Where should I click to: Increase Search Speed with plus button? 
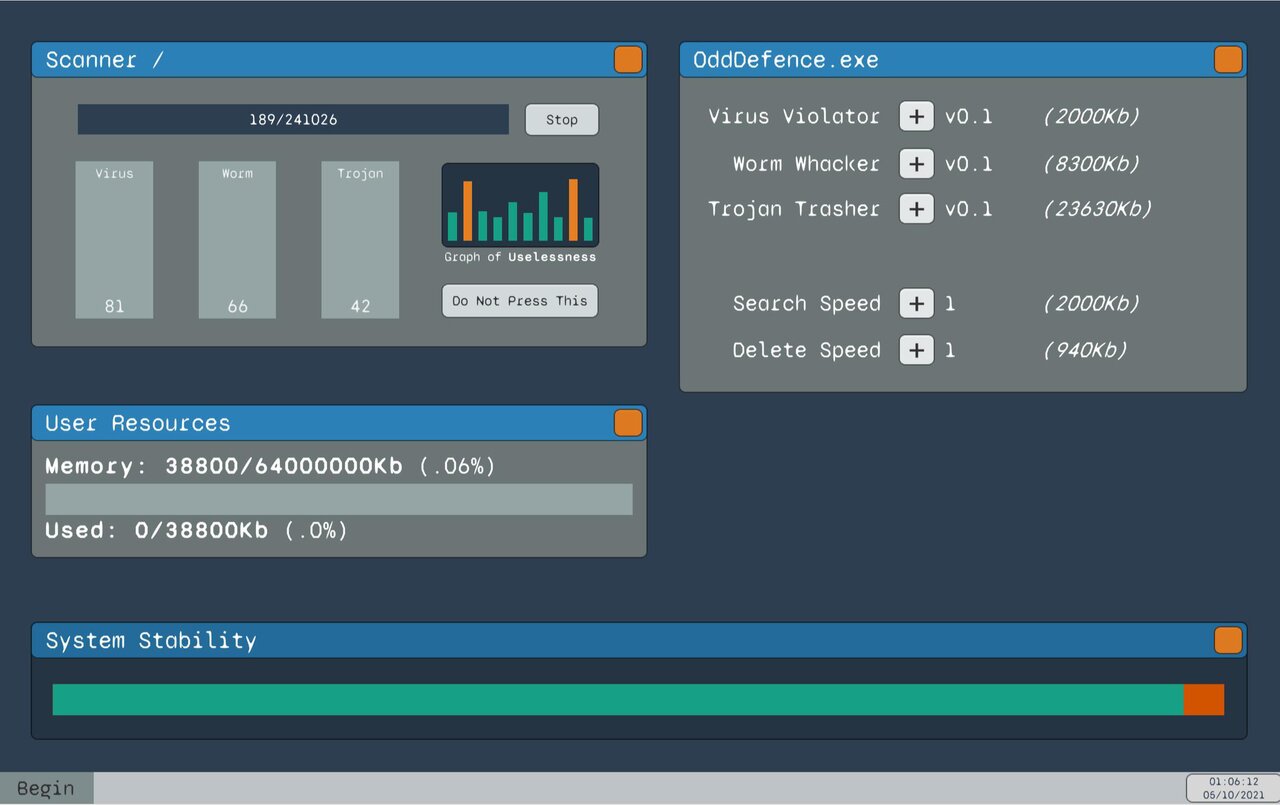(x=916, y=303)
